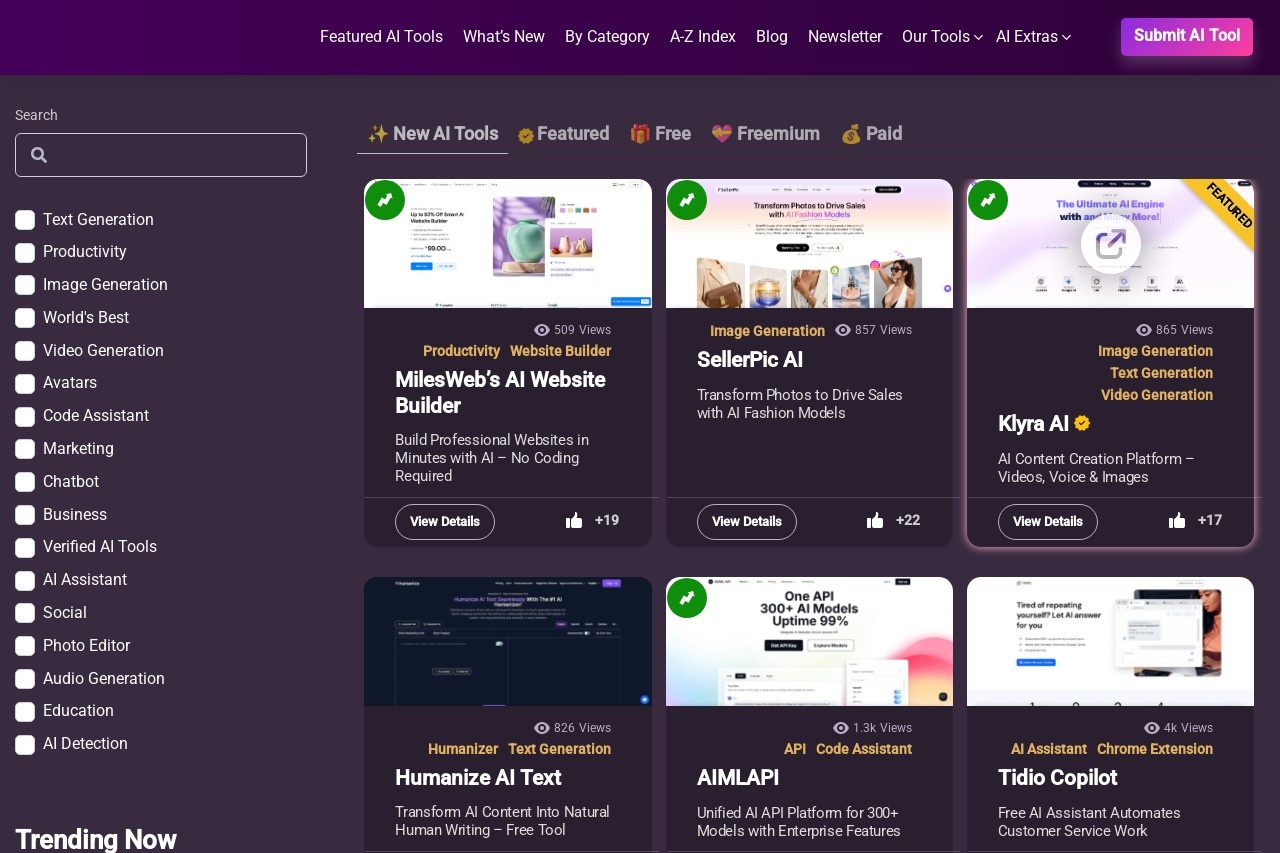Click trending badge on MilesWeb card
1280x853 pixels.
point(385,200)
